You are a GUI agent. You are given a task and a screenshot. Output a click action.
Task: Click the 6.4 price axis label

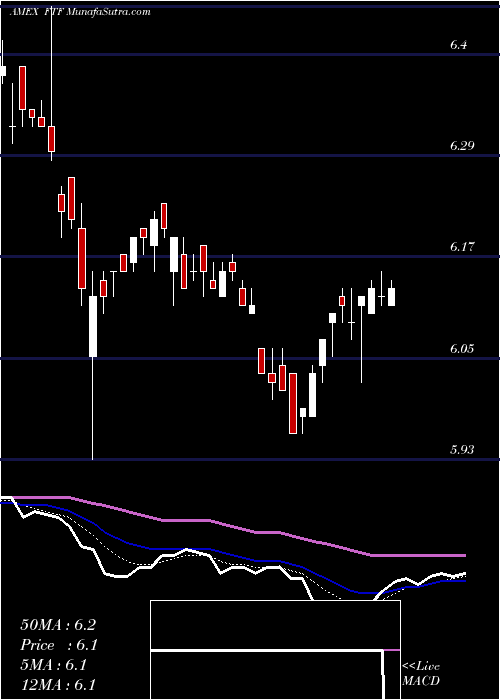point(458,45)
